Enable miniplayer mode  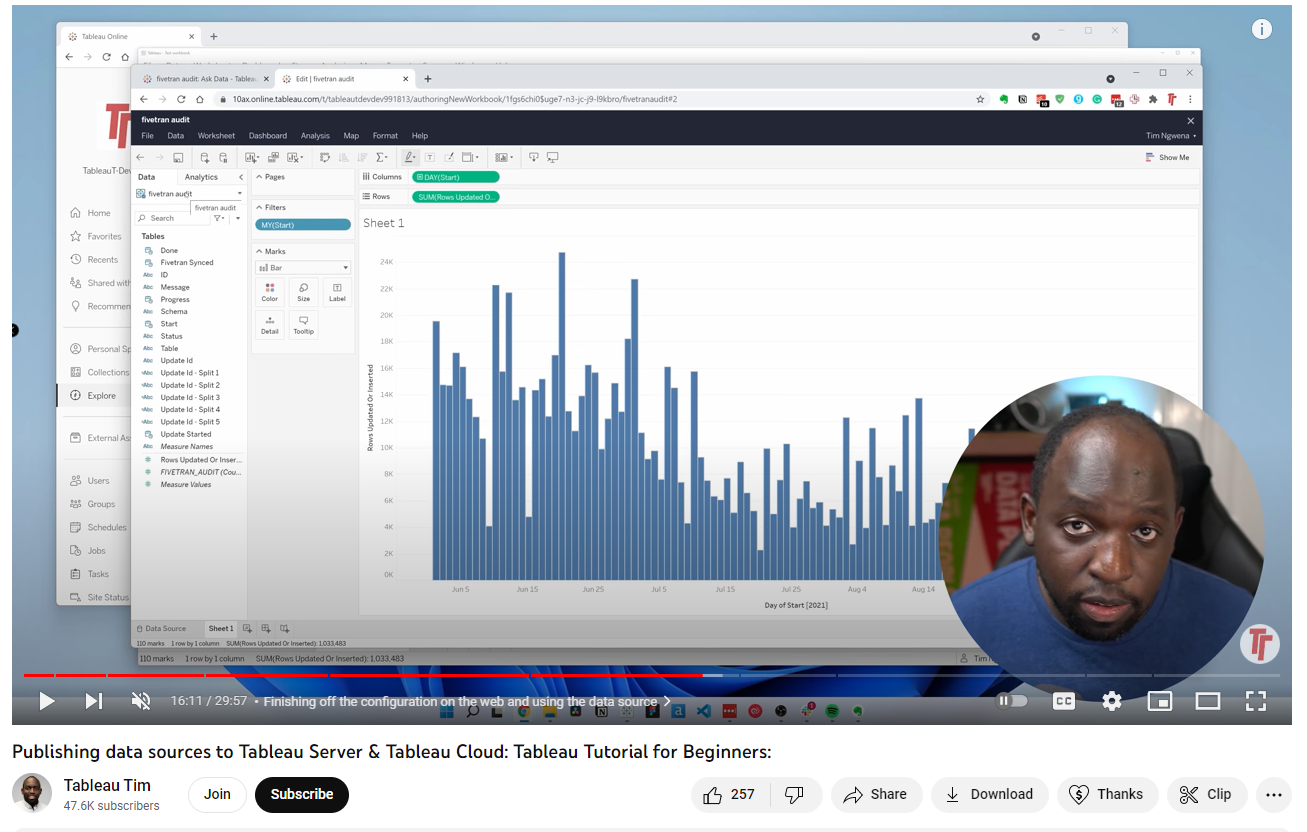click(x=1159, y=701)
